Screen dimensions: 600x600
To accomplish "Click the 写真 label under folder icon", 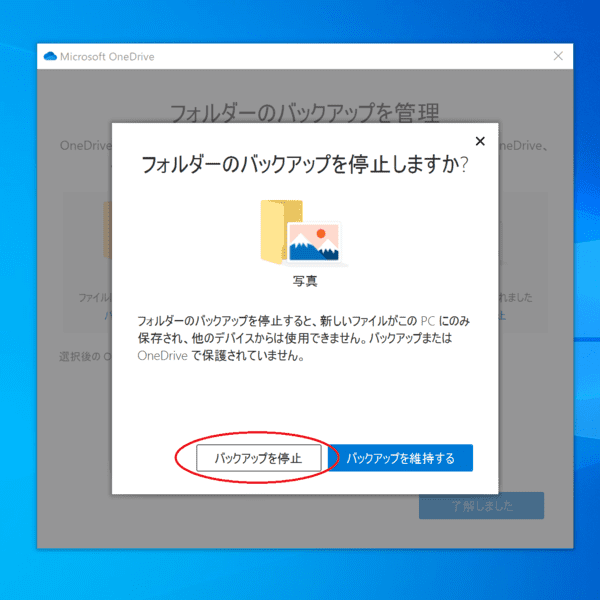I will 305,281.
